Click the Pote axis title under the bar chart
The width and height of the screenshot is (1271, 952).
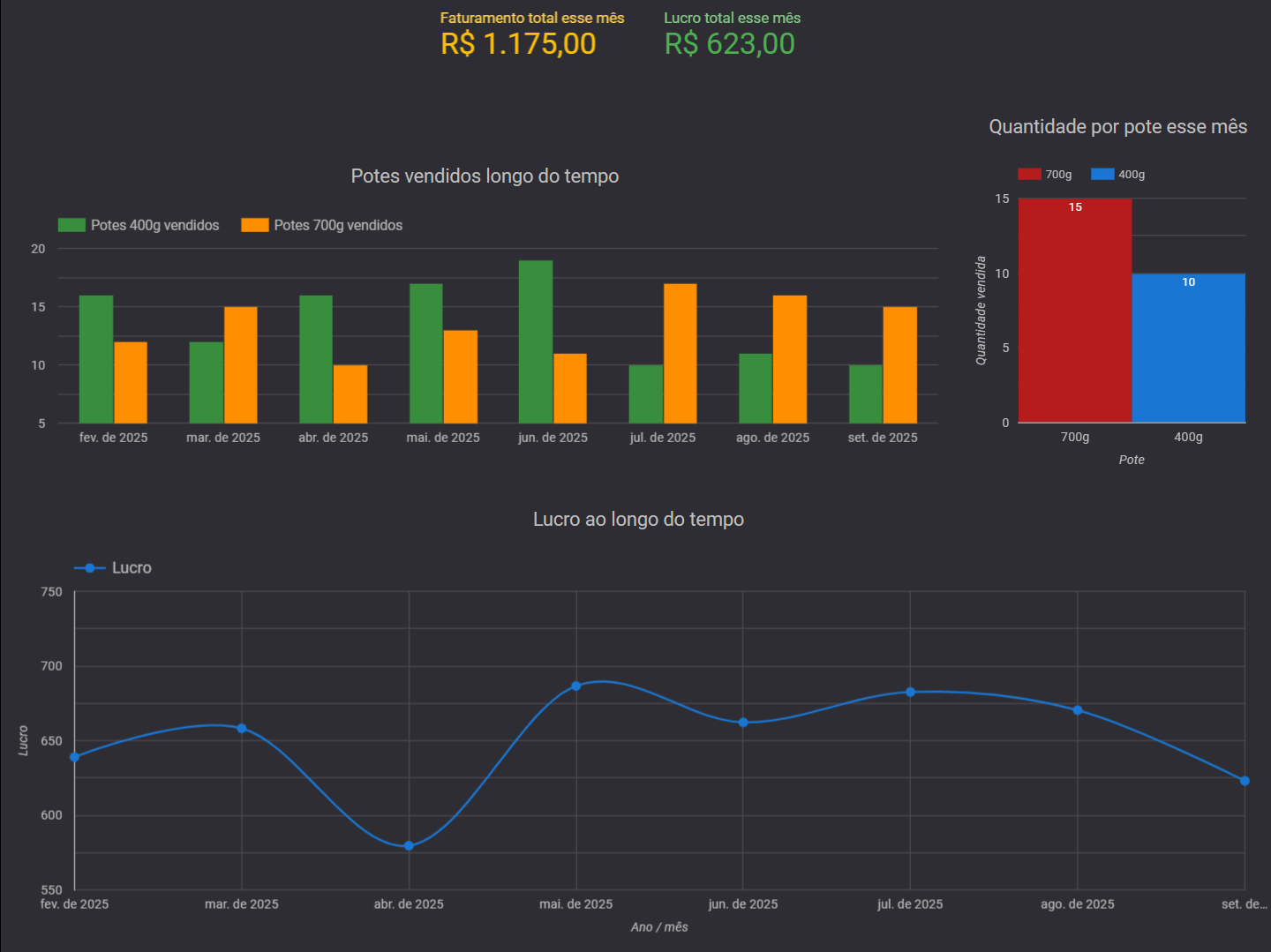1132,460
